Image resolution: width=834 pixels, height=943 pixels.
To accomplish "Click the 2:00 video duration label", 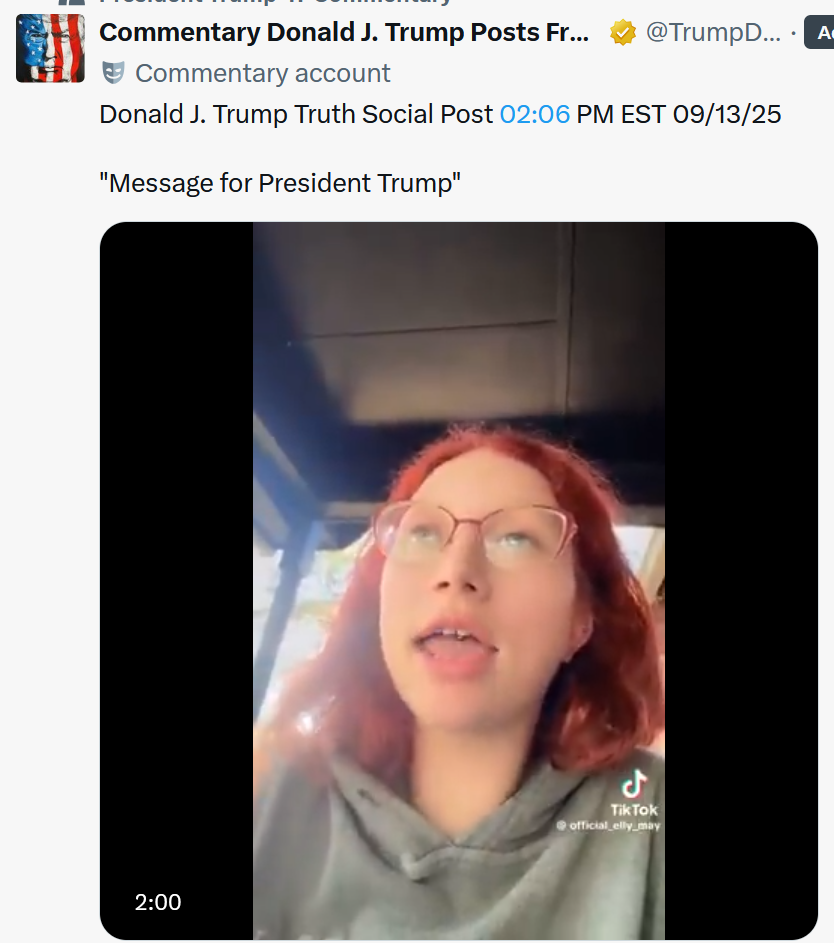I will click(x=158, y=902).
